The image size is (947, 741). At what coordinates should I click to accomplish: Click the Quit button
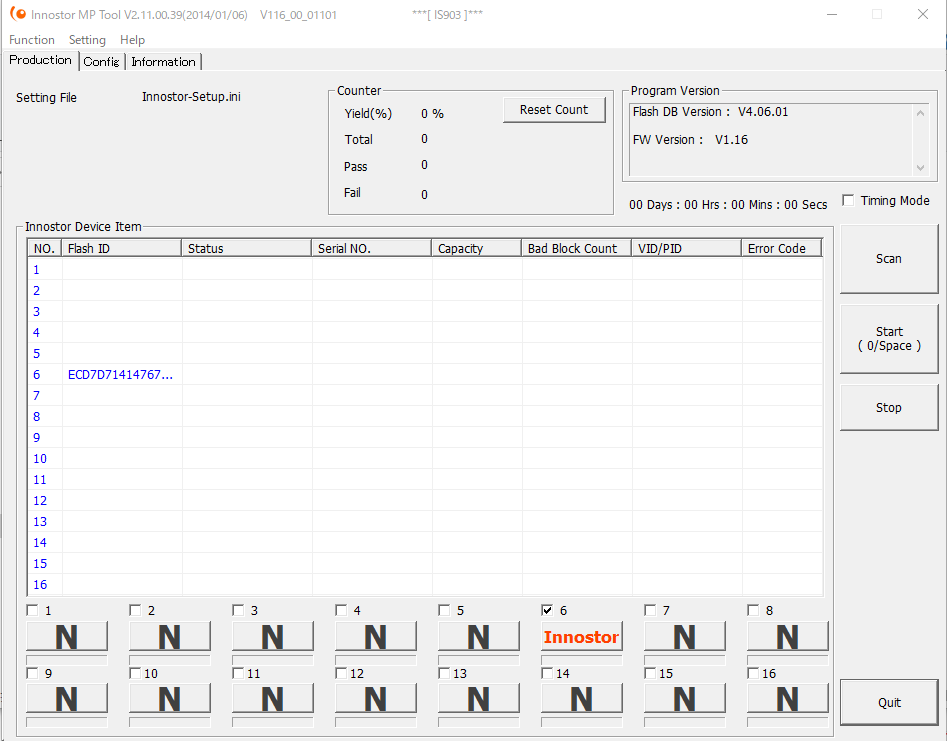889,702
